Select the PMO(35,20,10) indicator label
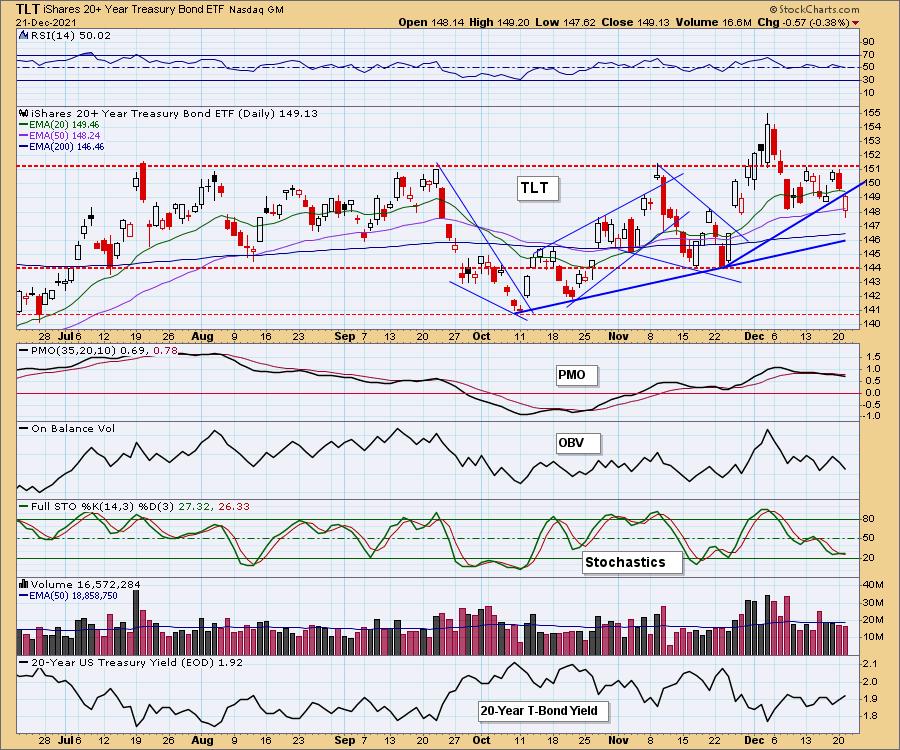The image size is (900, 750). 98,350
